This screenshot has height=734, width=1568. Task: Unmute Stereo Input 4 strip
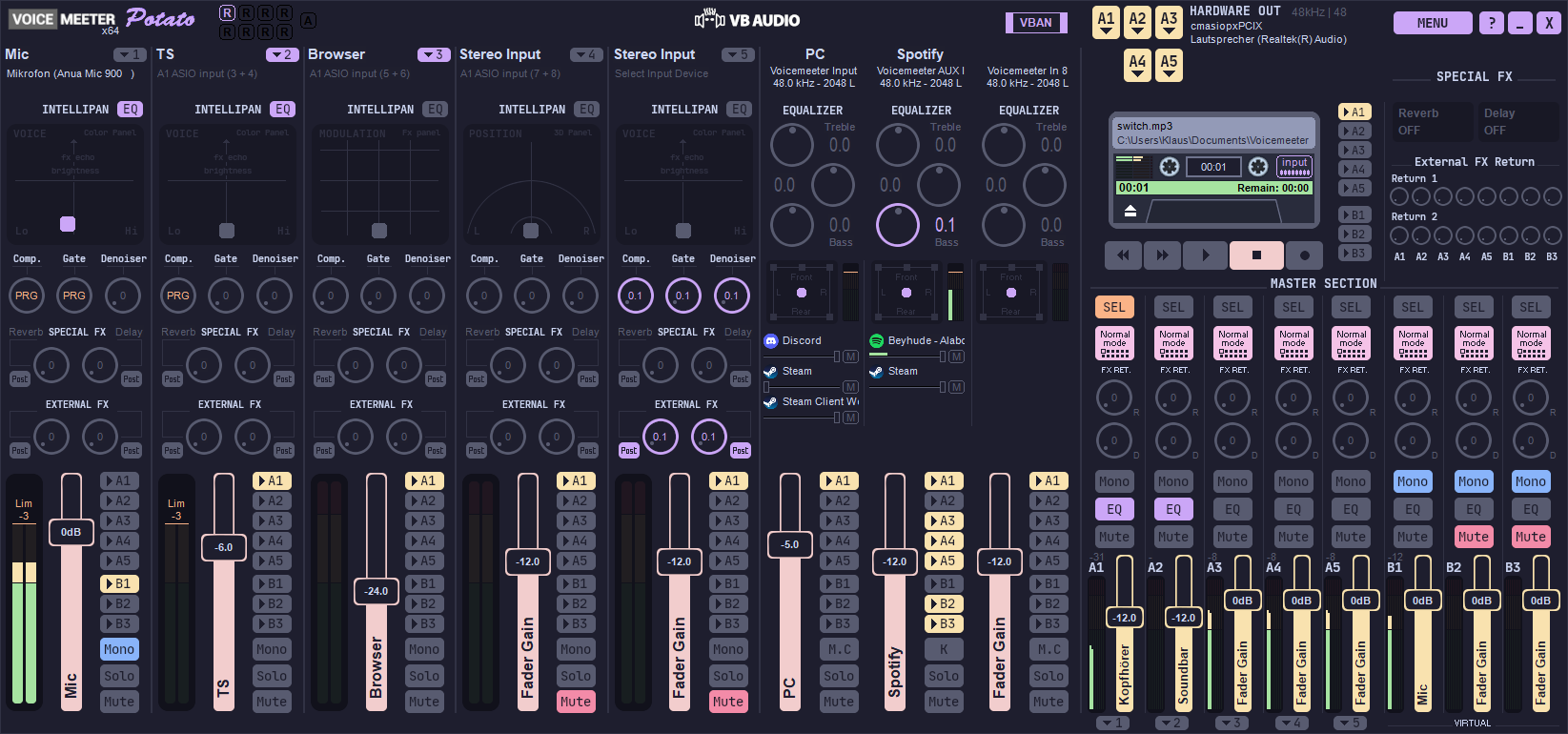(576, 702)
